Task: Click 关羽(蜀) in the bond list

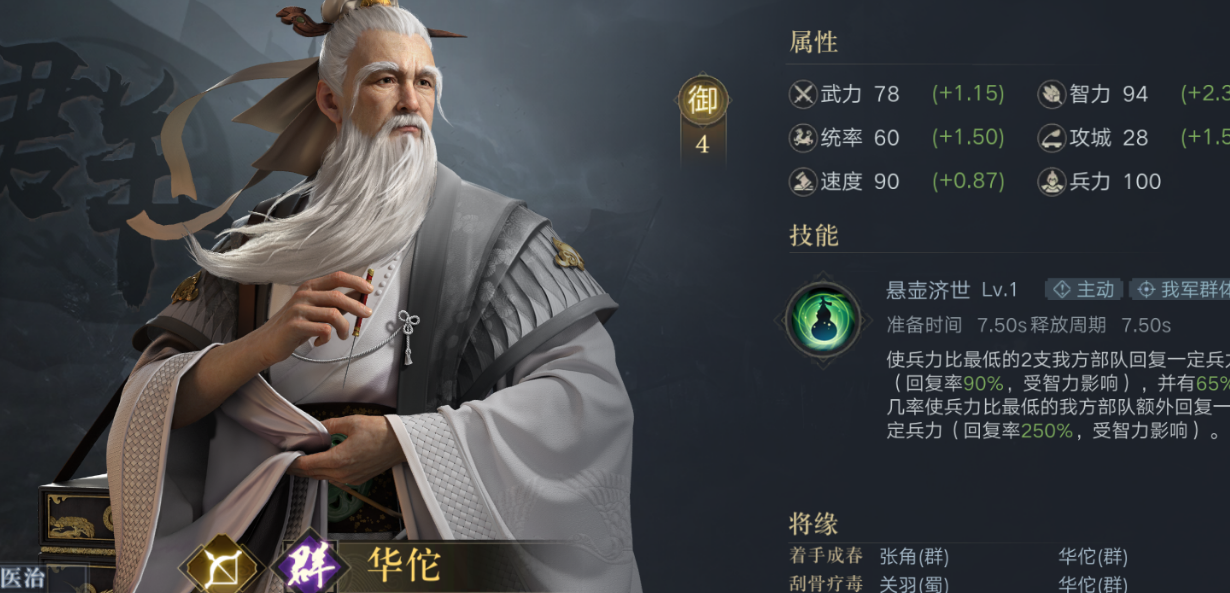Action: pos(914,583)
